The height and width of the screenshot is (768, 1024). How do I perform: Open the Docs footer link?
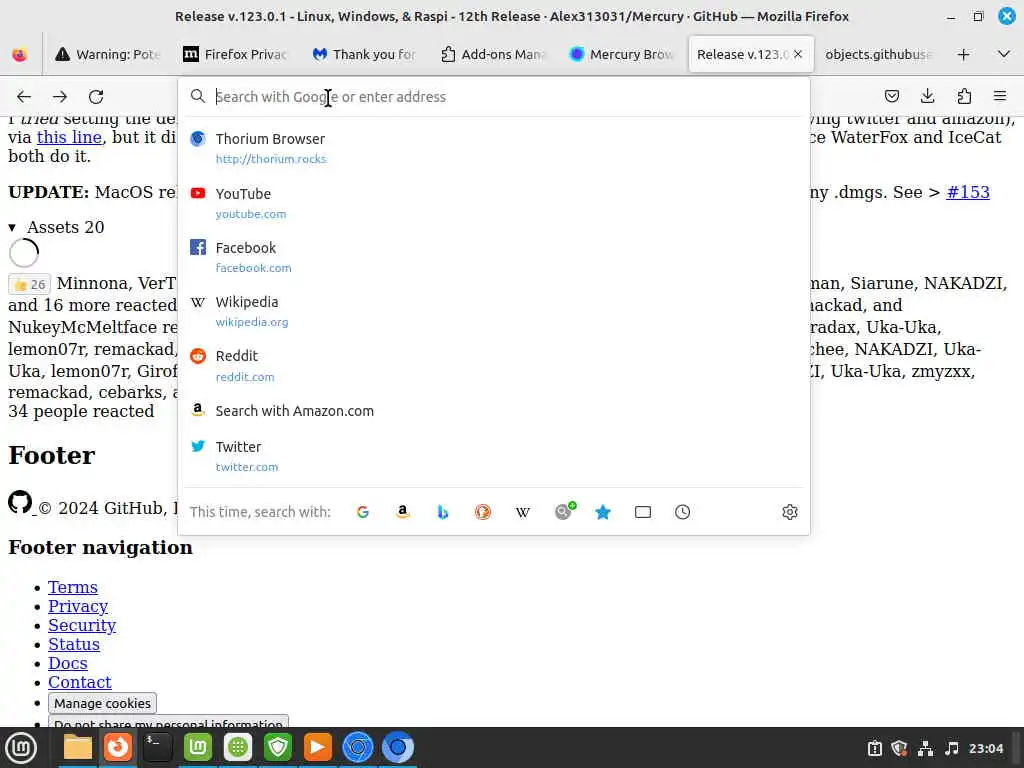pyautogui.click(x=67, y=663)
